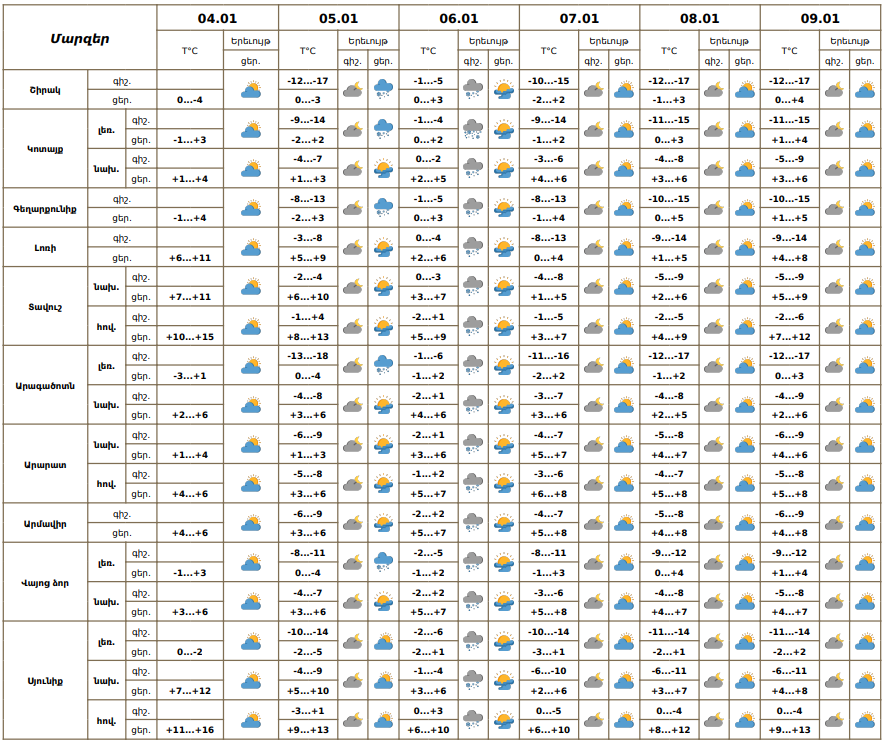Click Լոռի partly cloudy icon for 04.01
The width and height of the screenshot is (883, 743).
click(250, 247)
